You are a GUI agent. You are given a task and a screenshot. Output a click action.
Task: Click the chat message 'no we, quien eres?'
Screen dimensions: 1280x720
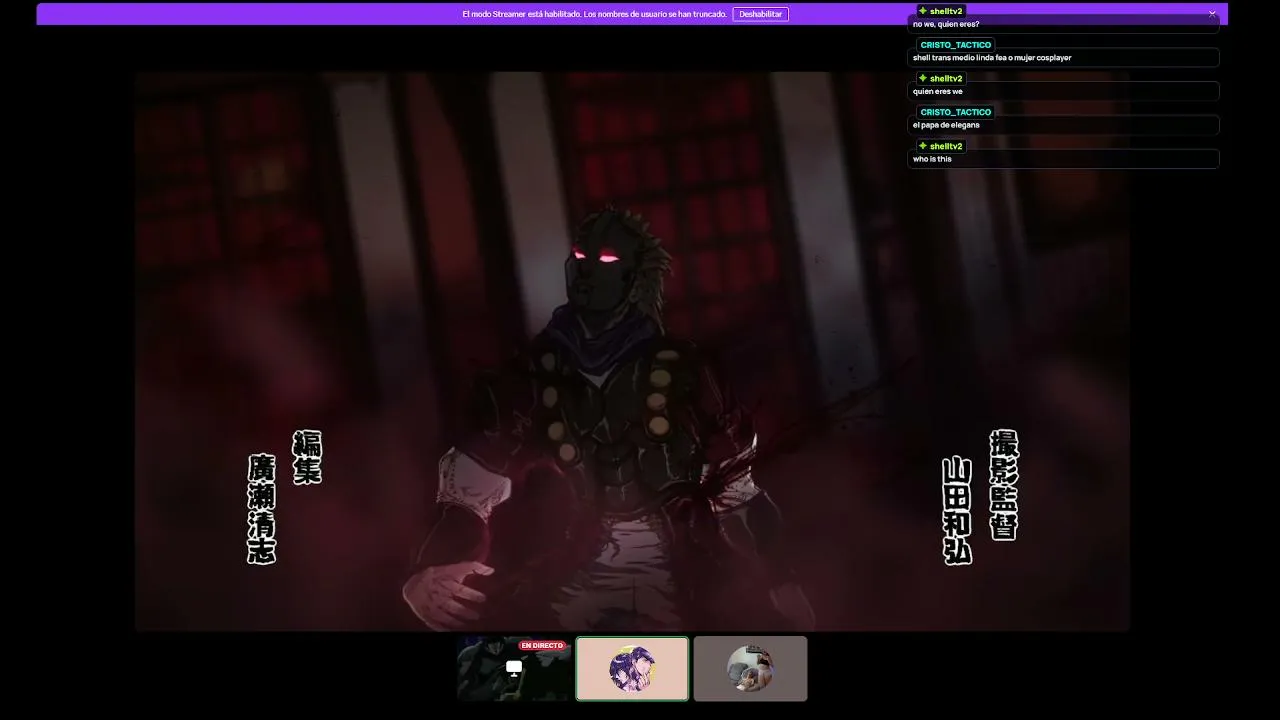click(x=946, y=24)
